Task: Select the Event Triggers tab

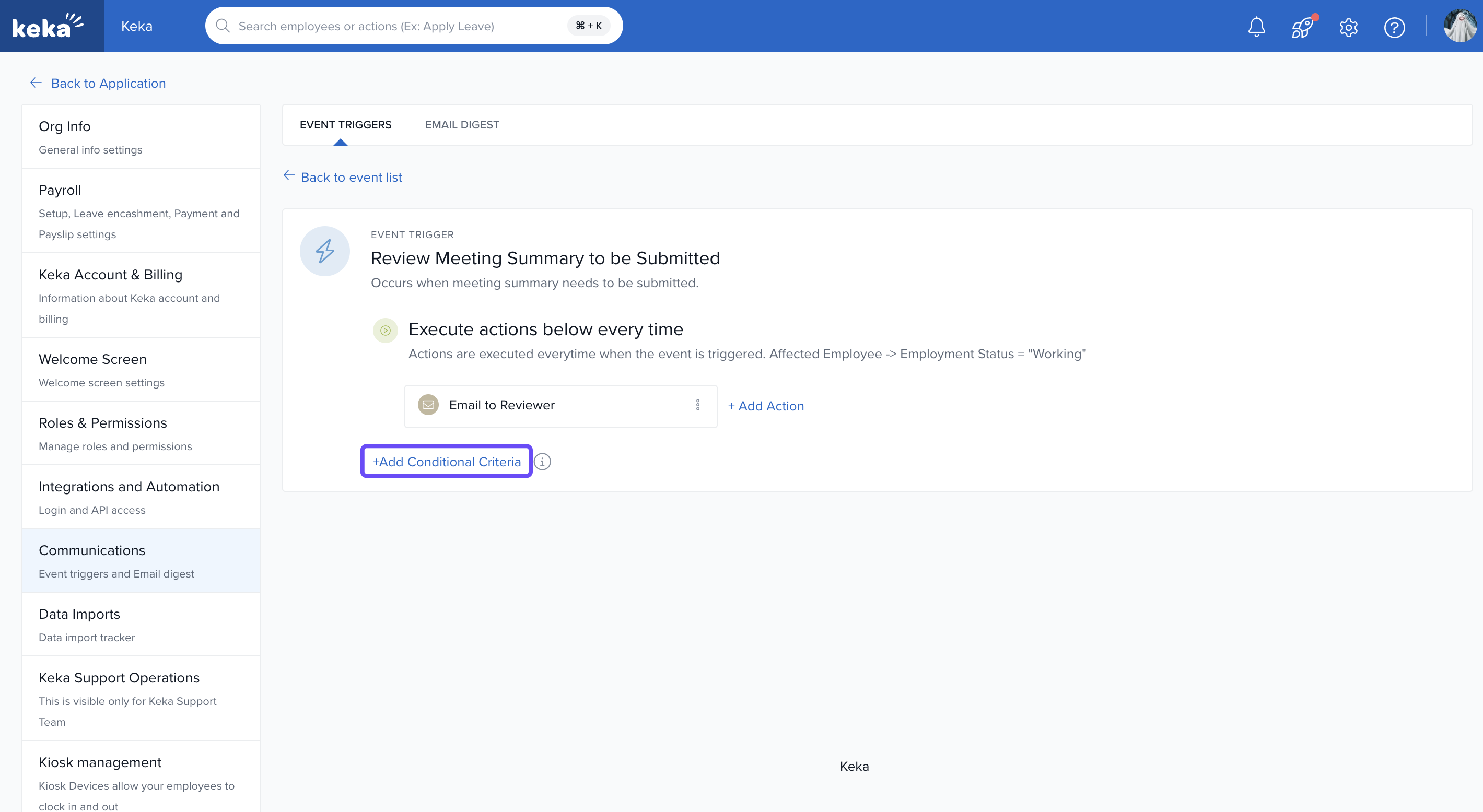Action: (x=345, y=125)
